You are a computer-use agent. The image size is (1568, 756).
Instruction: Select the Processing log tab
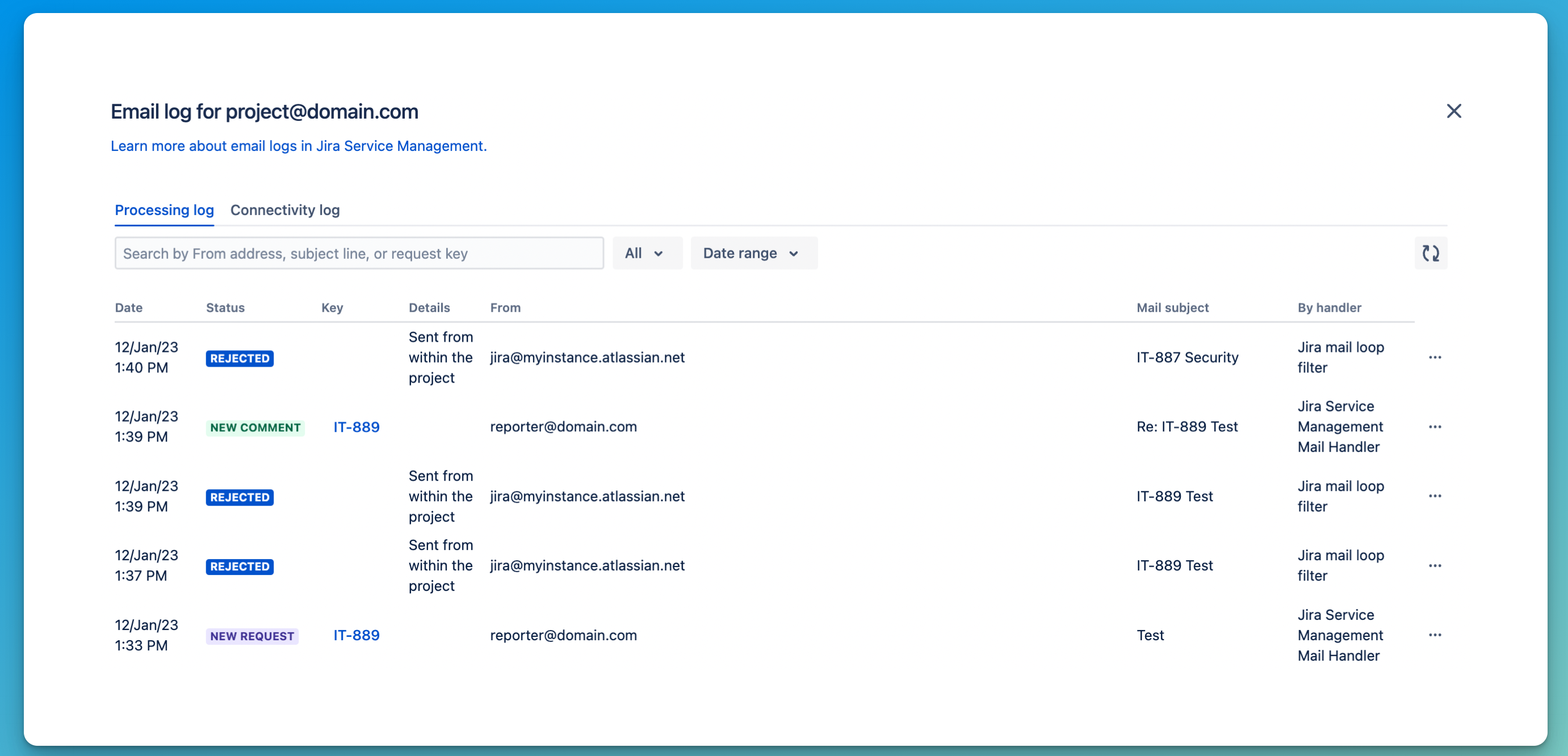click(x=164, y=210)
